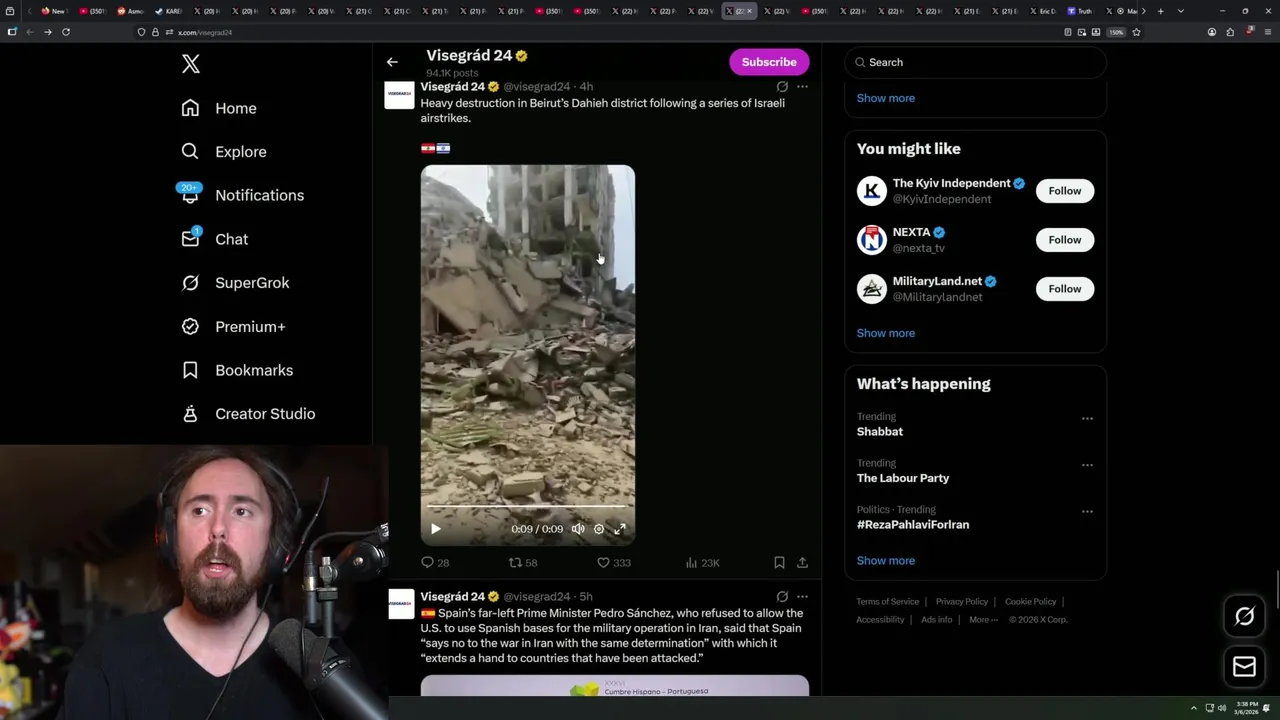Viewport: 1280px width, 720px height.
Task: Open more menu on the Beirut post
Action: pos(802,87)
